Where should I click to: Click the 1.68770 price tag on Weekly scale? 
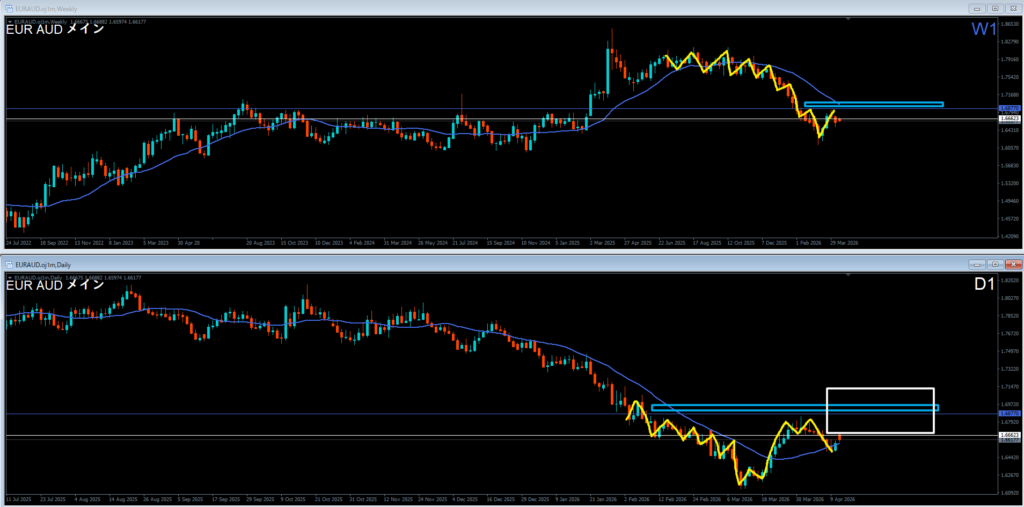pyautogui.click(x=1010, y=108)
